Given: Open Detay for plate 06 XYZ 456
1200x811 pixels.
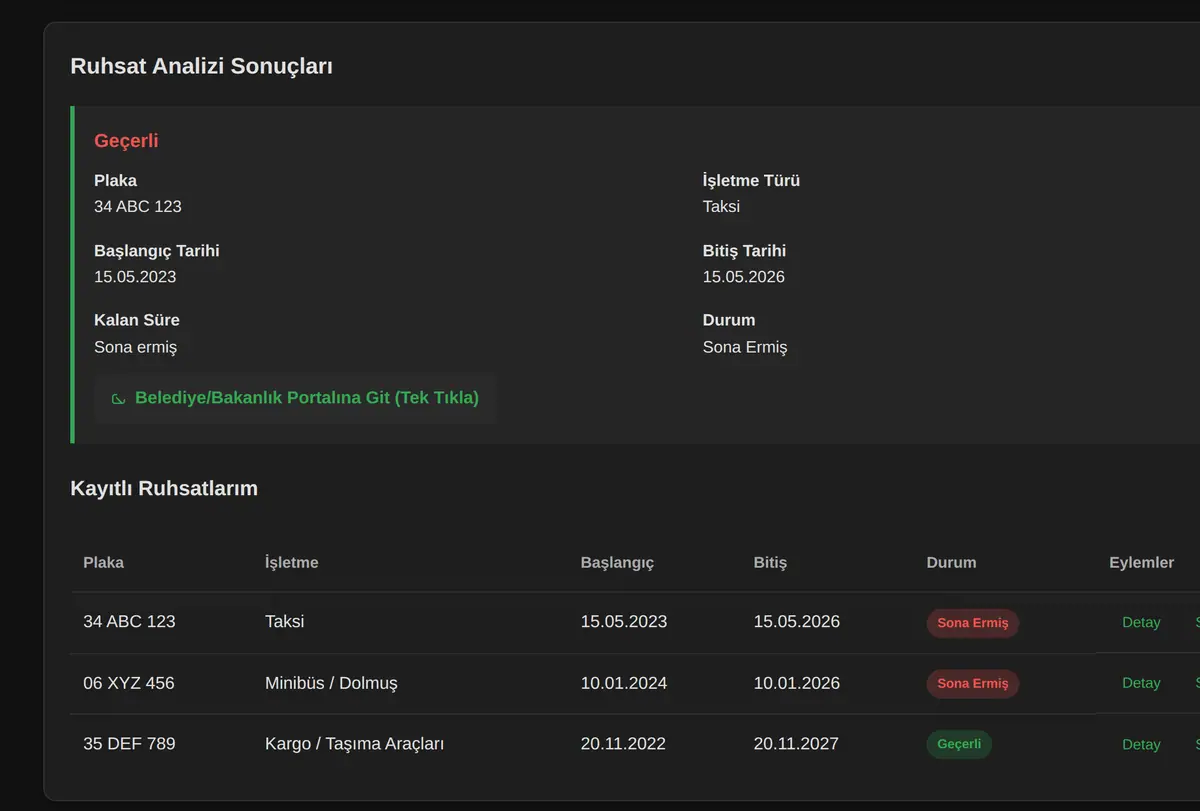Looking at the screenshot, I should 1141,683.
